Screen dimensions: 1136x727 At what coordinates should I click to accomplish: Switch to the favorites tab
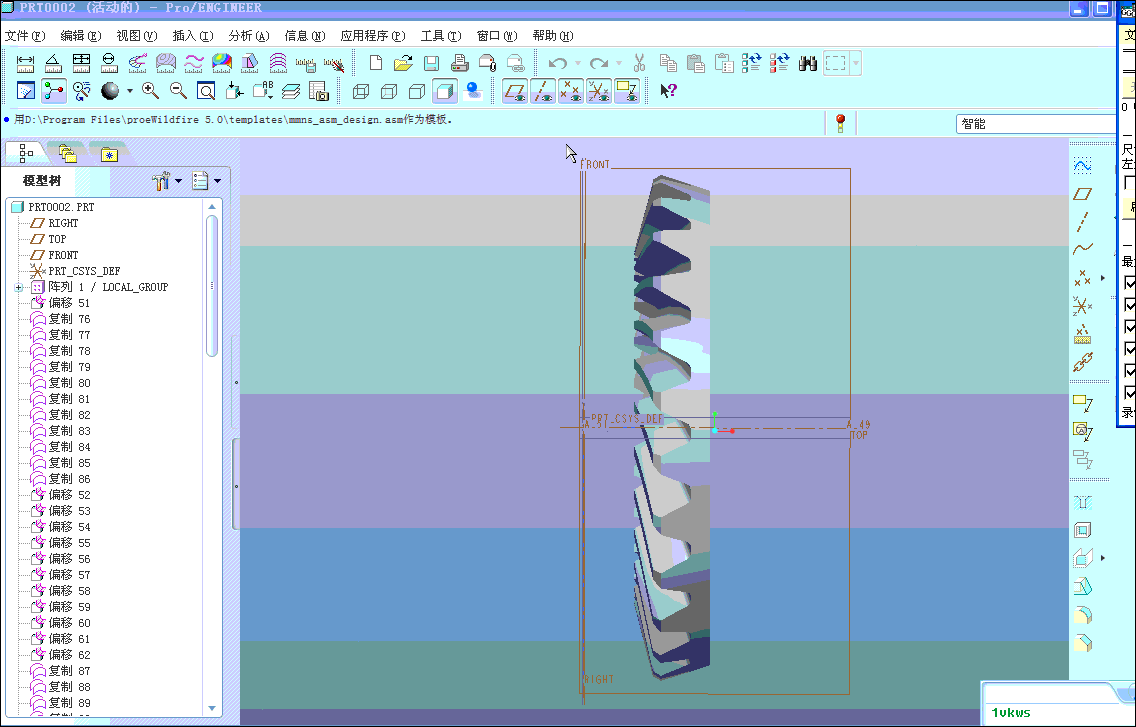point(109,153)
